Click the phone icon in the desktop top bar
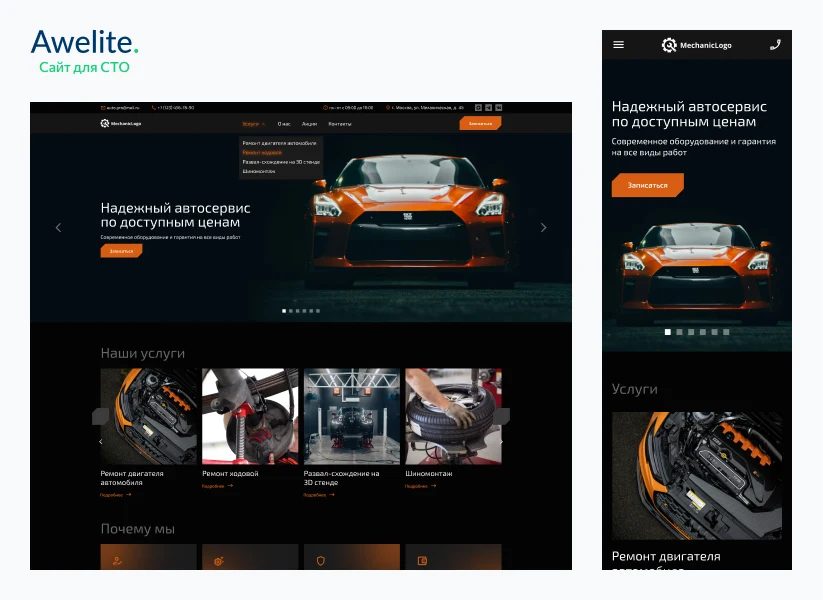The image size is (823, 600). (x=154, y=108)
